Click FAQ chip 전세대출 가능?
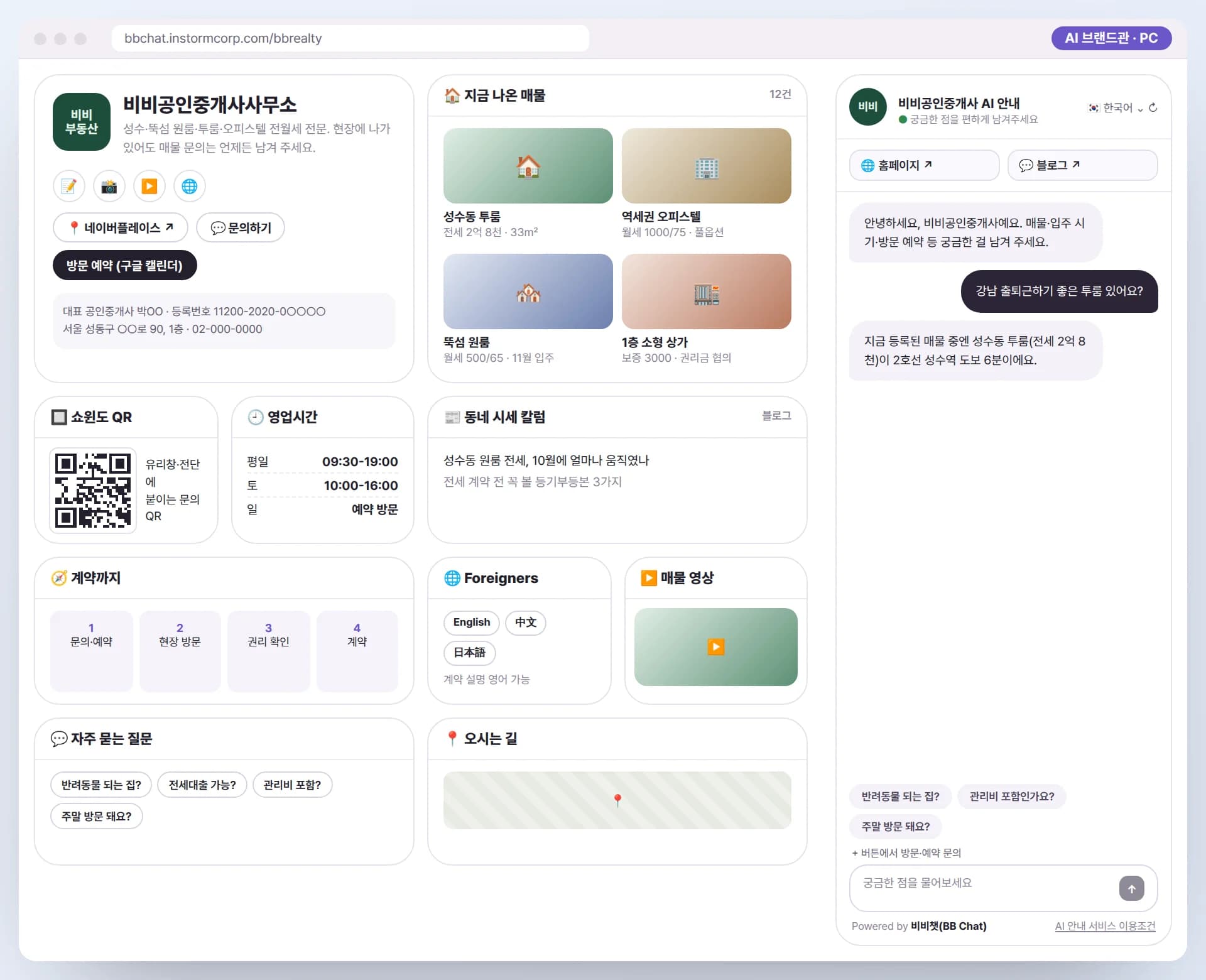The image size is (1206, 980). coord(202,785)
